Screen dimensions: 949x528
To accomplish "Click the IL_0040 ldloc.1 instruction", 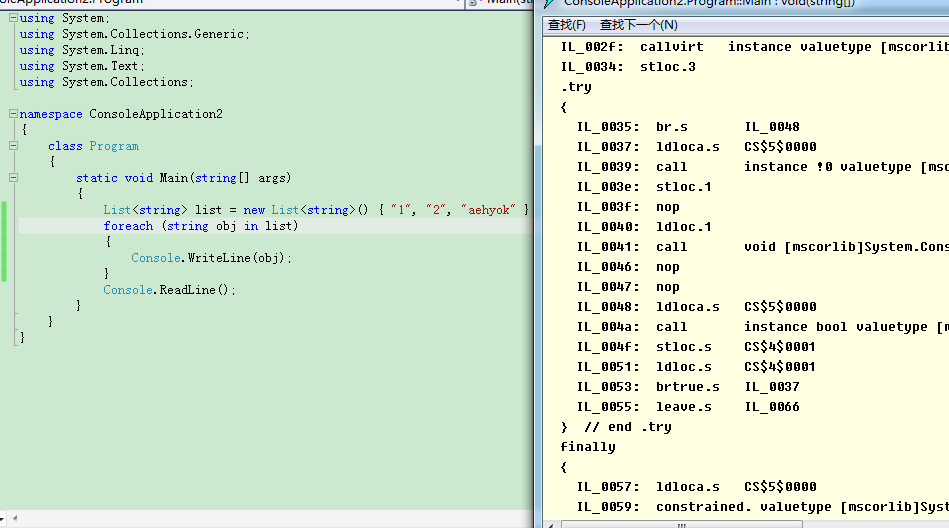I will (644, 226).
